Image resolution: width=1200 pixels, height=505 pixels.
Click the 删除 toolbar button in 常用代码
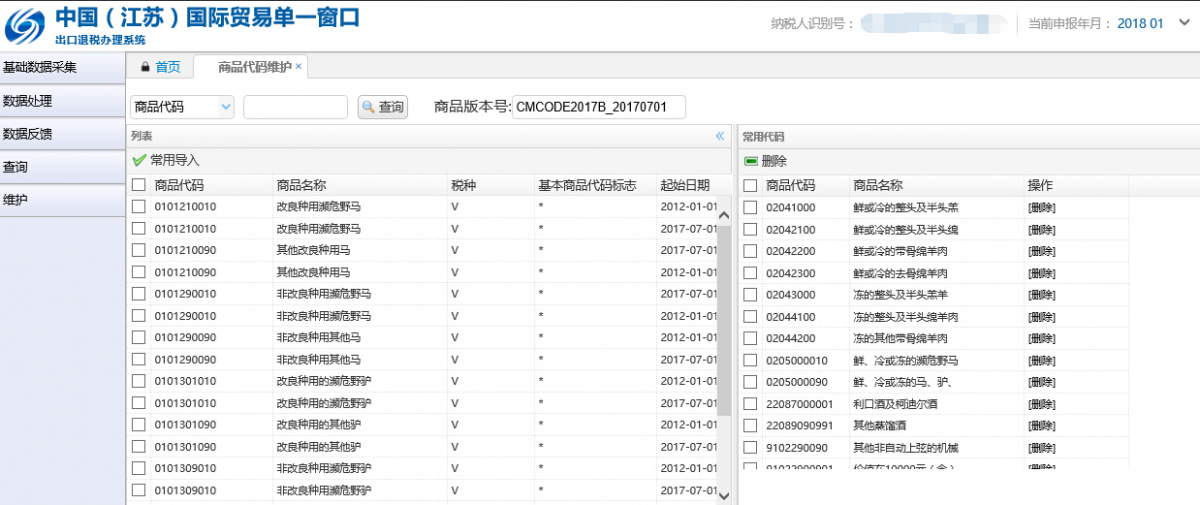765,161
